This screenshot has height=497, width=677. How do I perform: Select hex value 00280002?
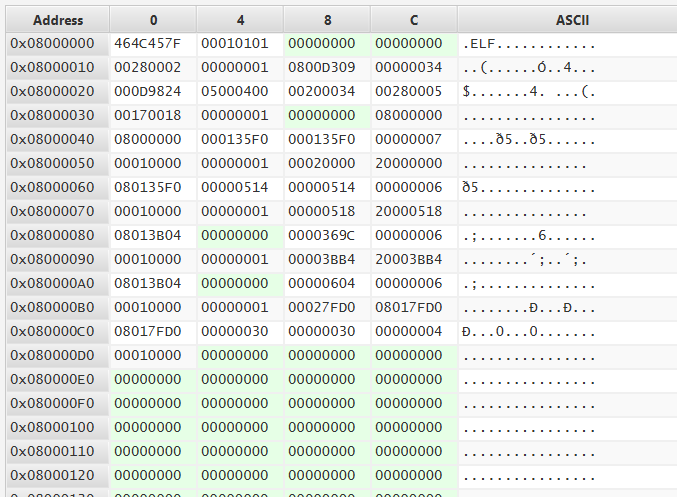point(153,67)
